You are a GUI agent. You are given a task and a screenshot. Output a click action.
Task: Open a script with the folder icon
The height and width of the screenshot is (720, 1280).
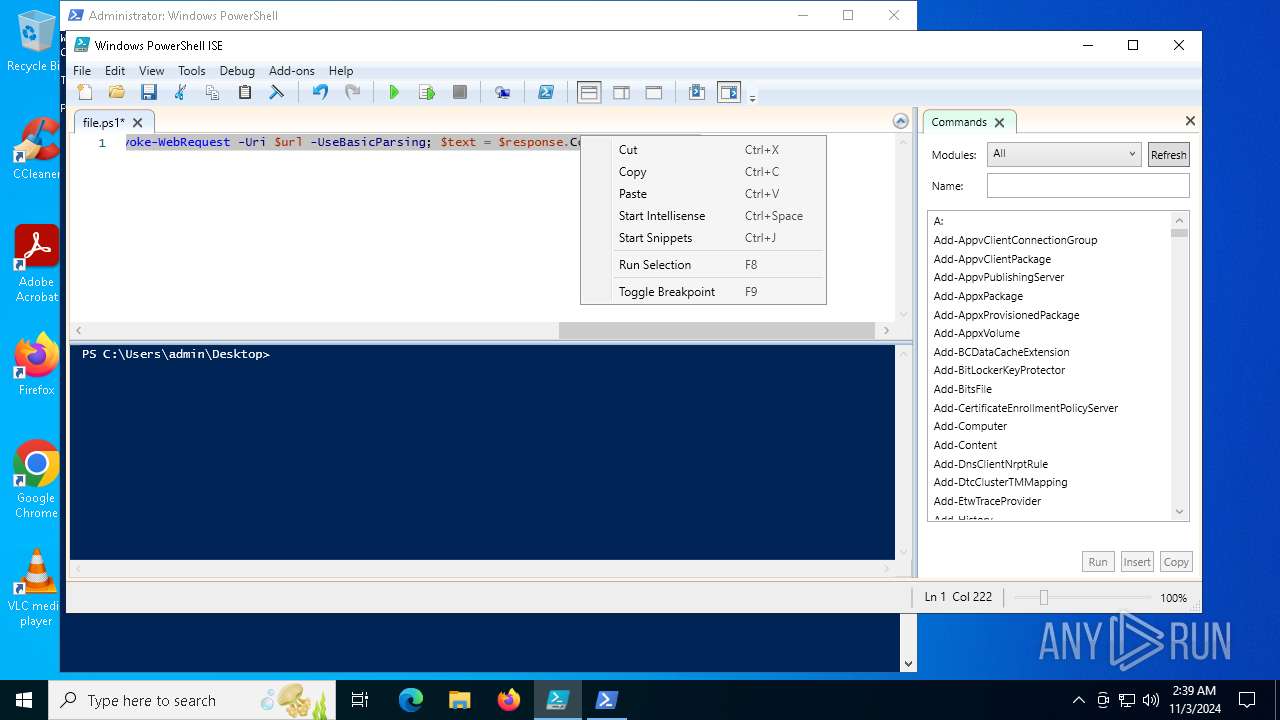[117, 92]
